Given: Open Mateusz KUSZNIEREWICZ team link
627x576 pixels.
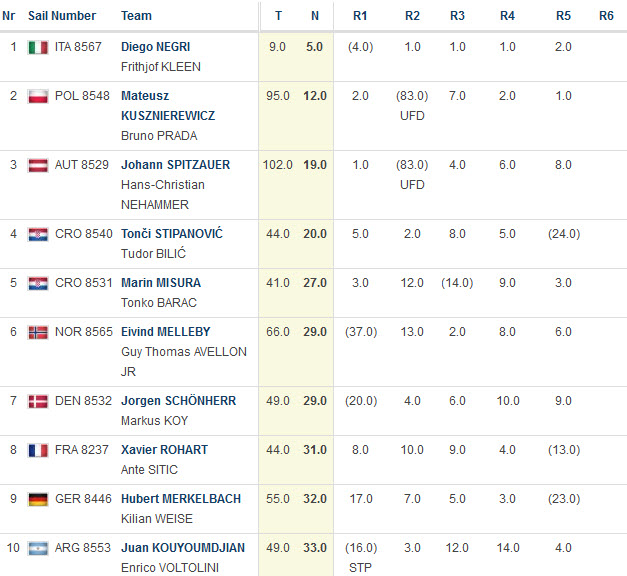Looking at the screenshot, I should (168, 106).
